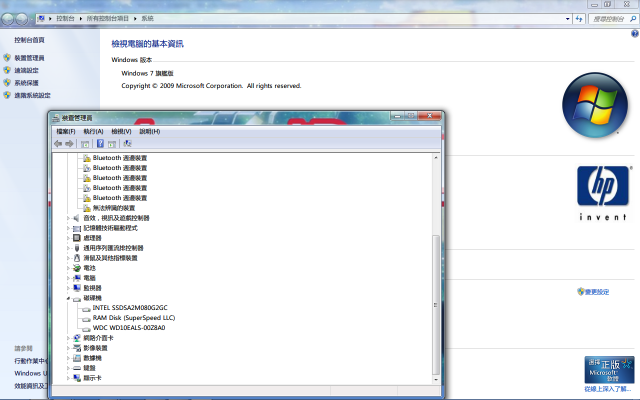This screenshot has height=400, width=640.
Task: Click the Device Manager scrollbar up arrow
Action: (x=436, y=158)
